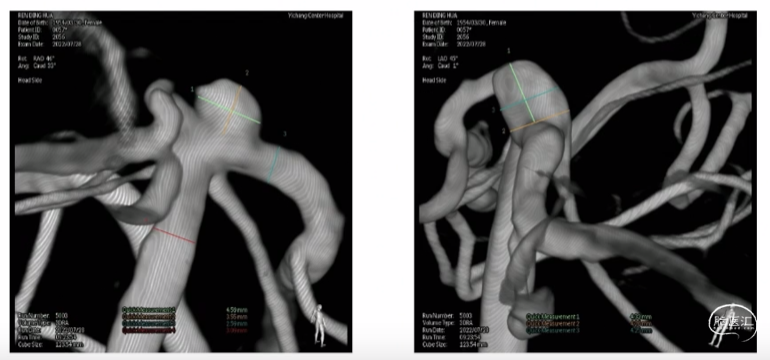Click the 4.59 mm value in left view
This screenshot has width=770, height=360.
click(236, 310)
